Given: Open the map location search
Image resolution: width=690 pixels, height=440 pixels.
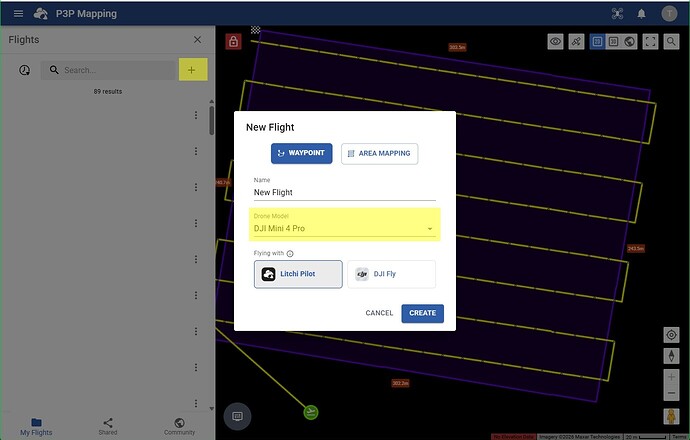Looking at the screenshot, I should 671,42.
